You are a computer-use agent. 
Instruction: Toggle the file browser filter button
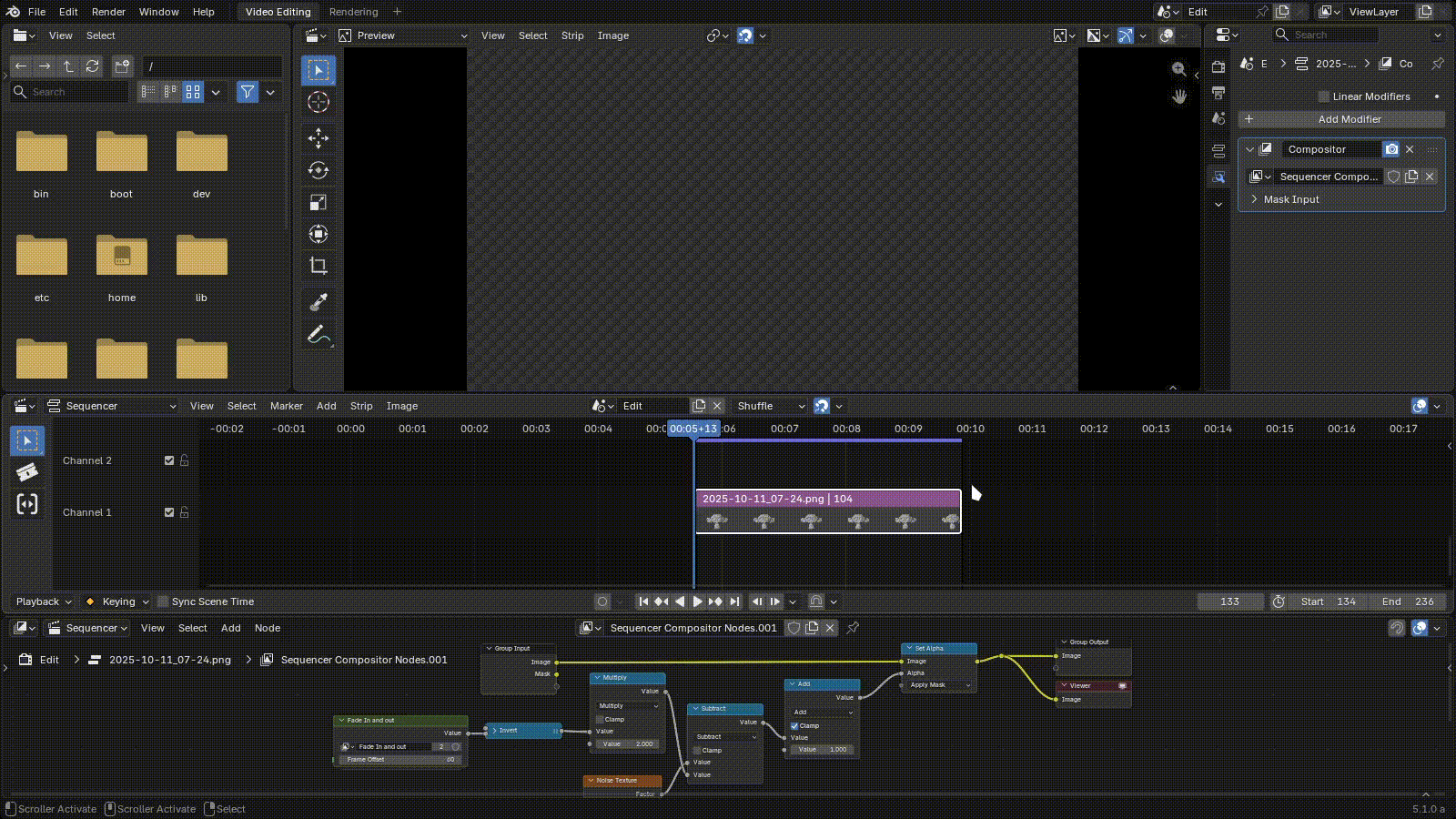click(248, 92)
